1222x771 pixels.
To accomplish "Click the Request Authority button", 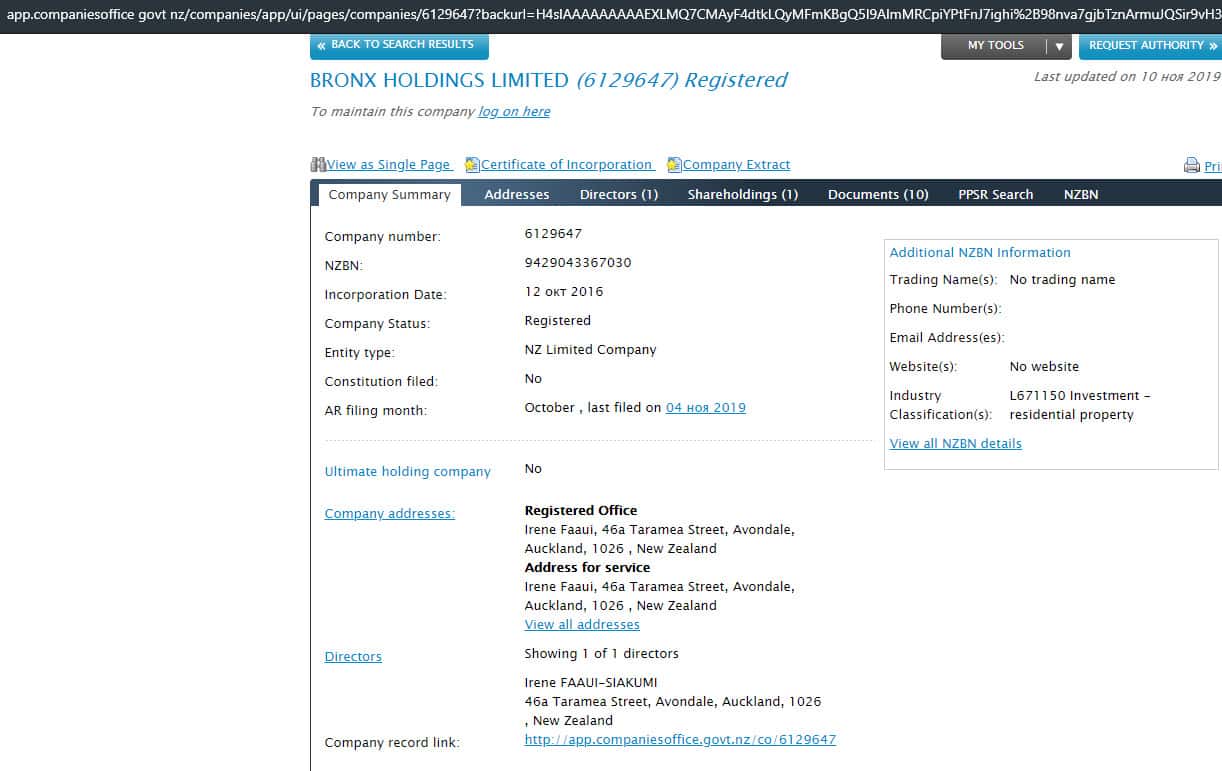I will [1150, 46].
